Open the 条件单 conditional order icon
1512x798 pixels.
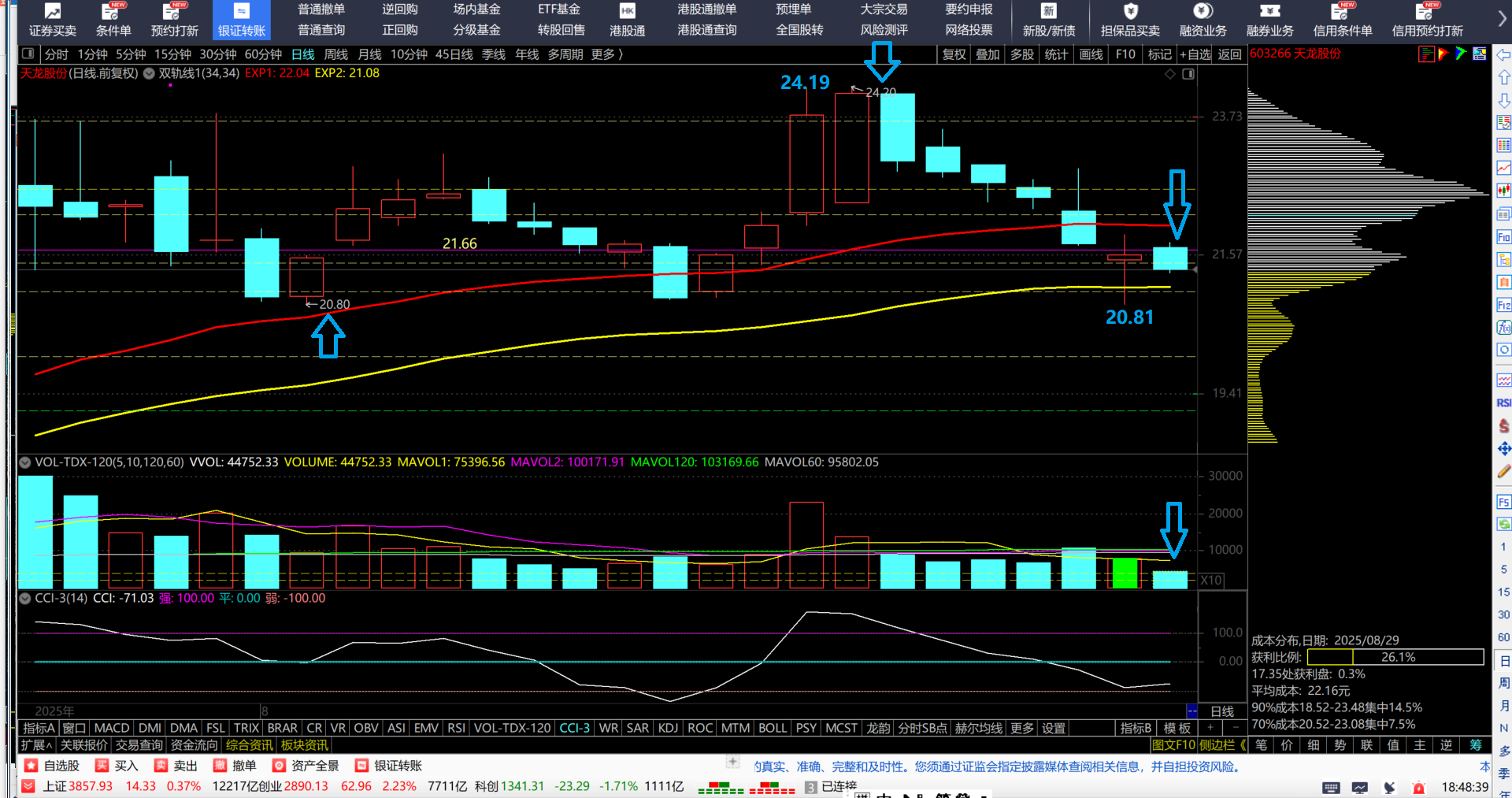point(113,20)
